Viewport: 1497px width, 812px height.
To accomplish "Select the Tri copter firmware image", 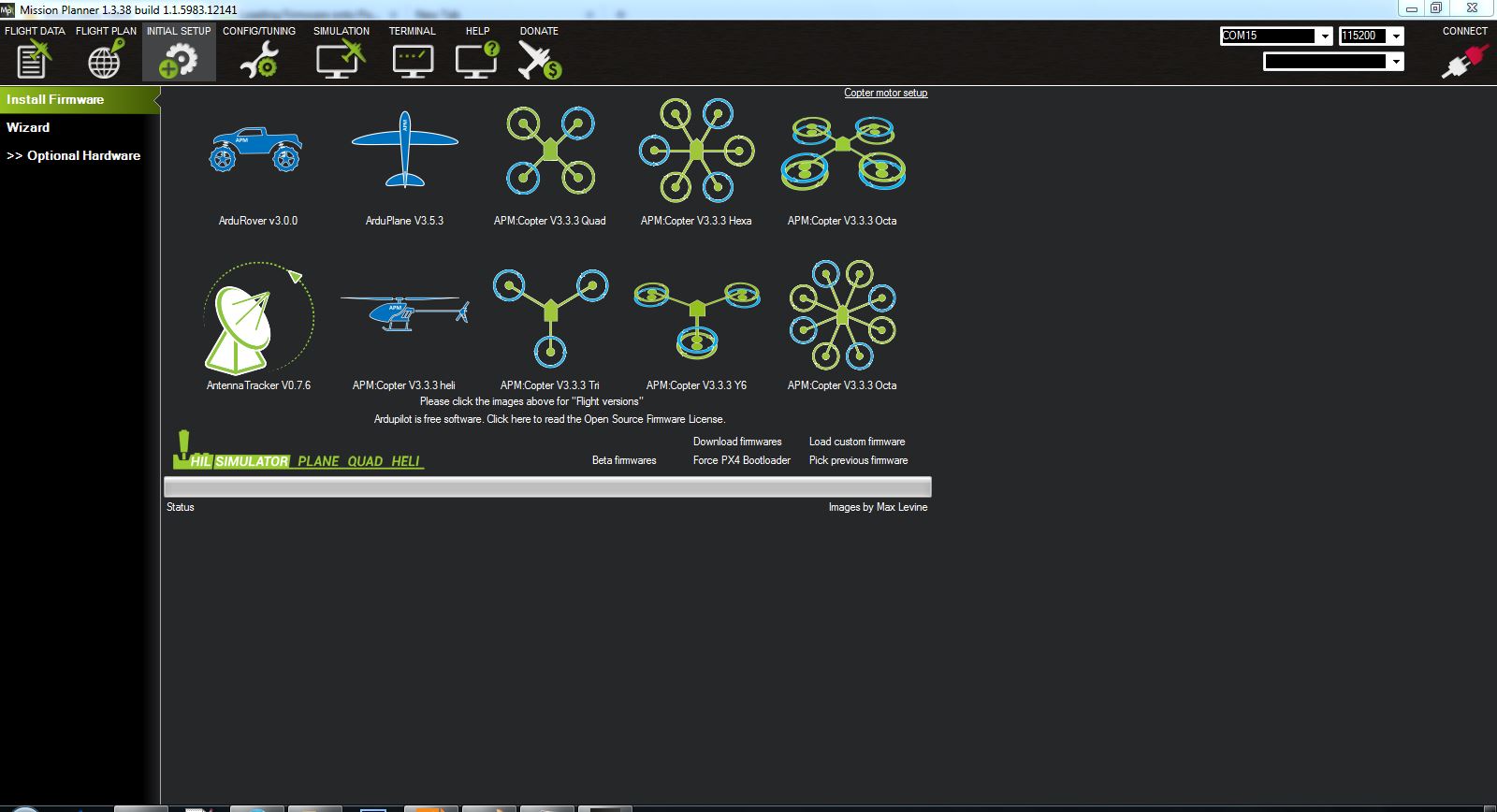I will pos(550,317).
